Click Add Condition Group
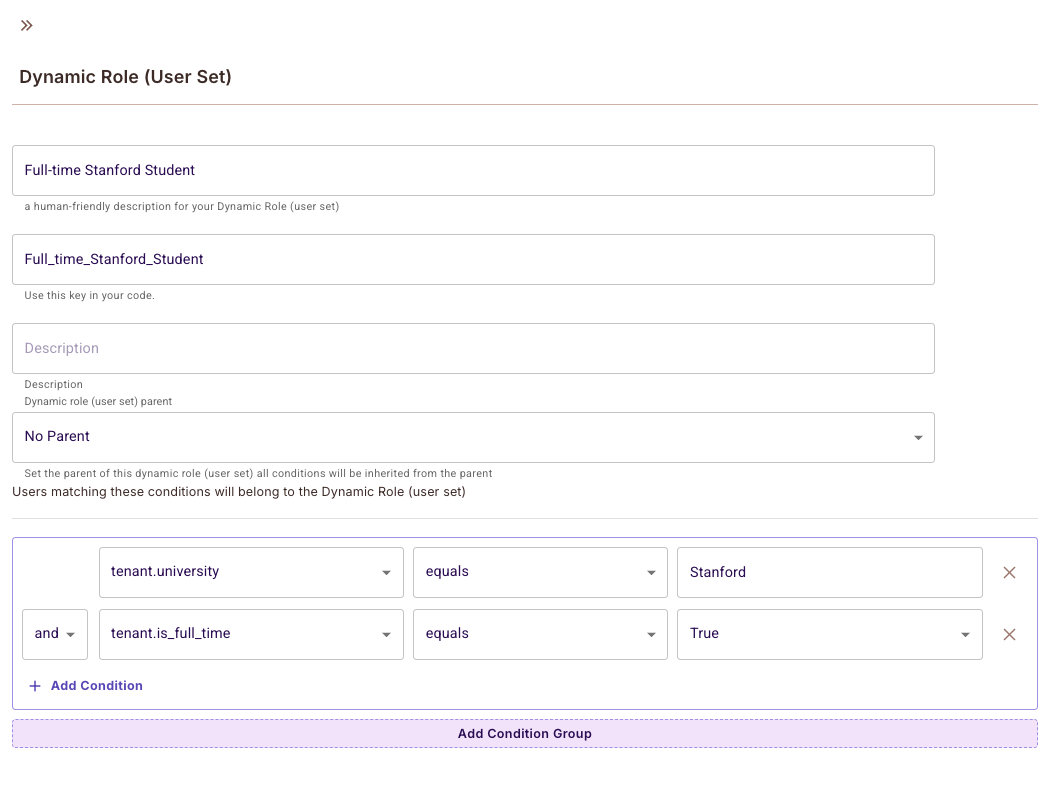This screenshot has width=1061, height=799. coord(524,733)
